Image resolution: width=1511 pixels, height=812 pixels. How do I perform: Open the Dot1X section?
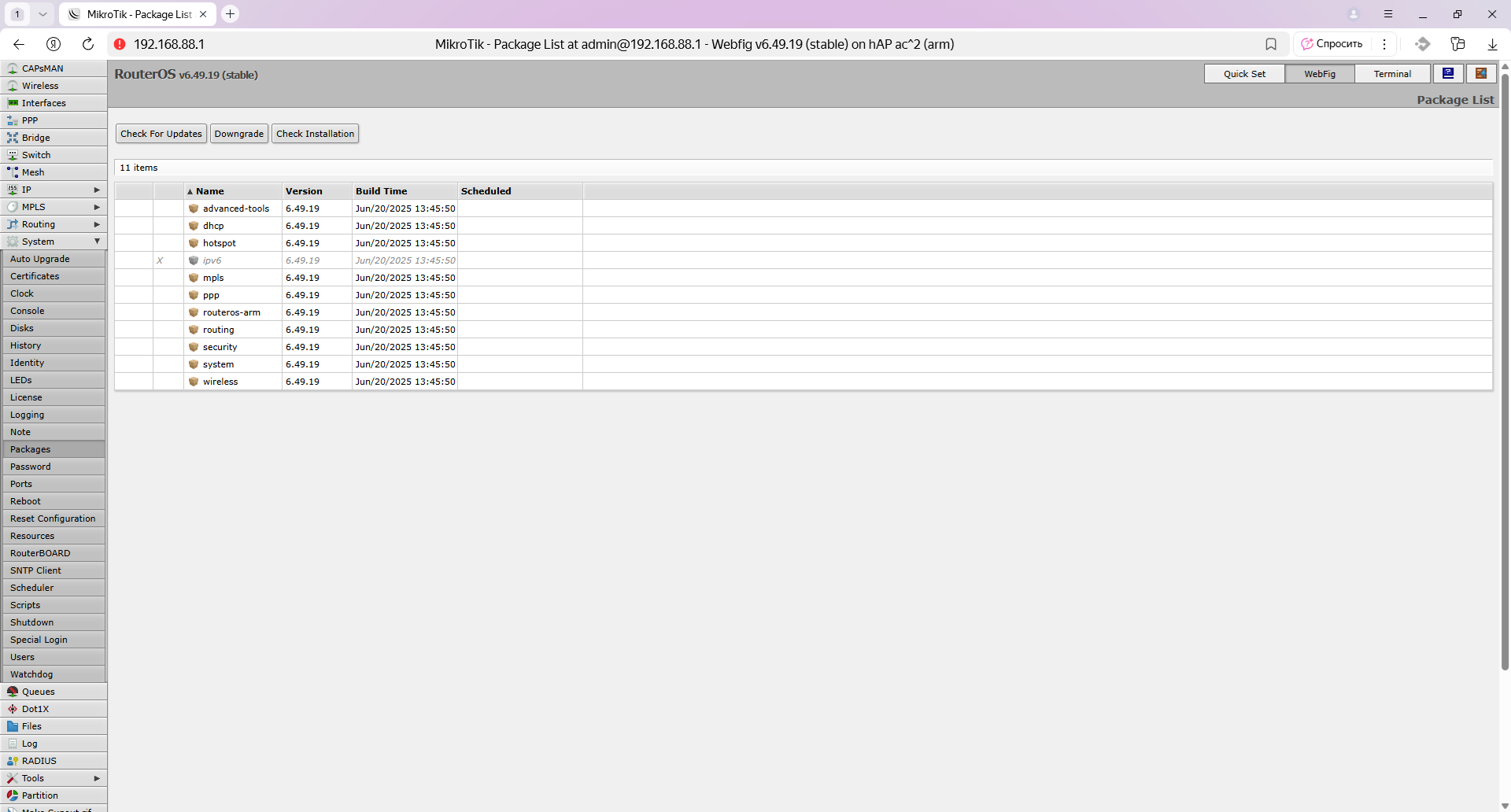[54, 709]
